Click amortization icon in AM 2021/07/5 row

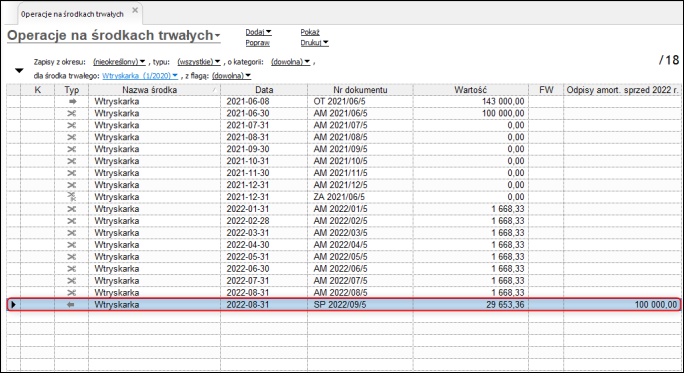coord(72,125)
